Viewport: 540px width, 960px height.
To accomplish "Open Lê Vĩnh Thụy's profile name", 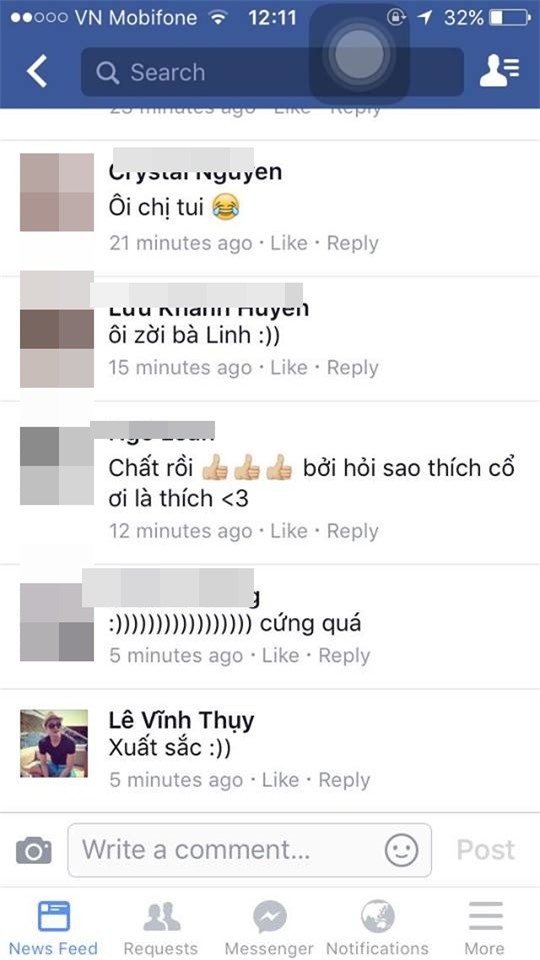I will pos(181,721).
